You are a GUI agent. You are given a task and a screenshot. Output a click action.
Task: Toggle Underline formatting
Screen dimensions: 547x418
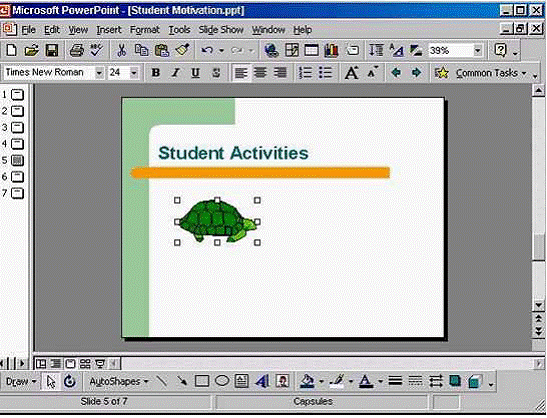click(x=195, y=73)
